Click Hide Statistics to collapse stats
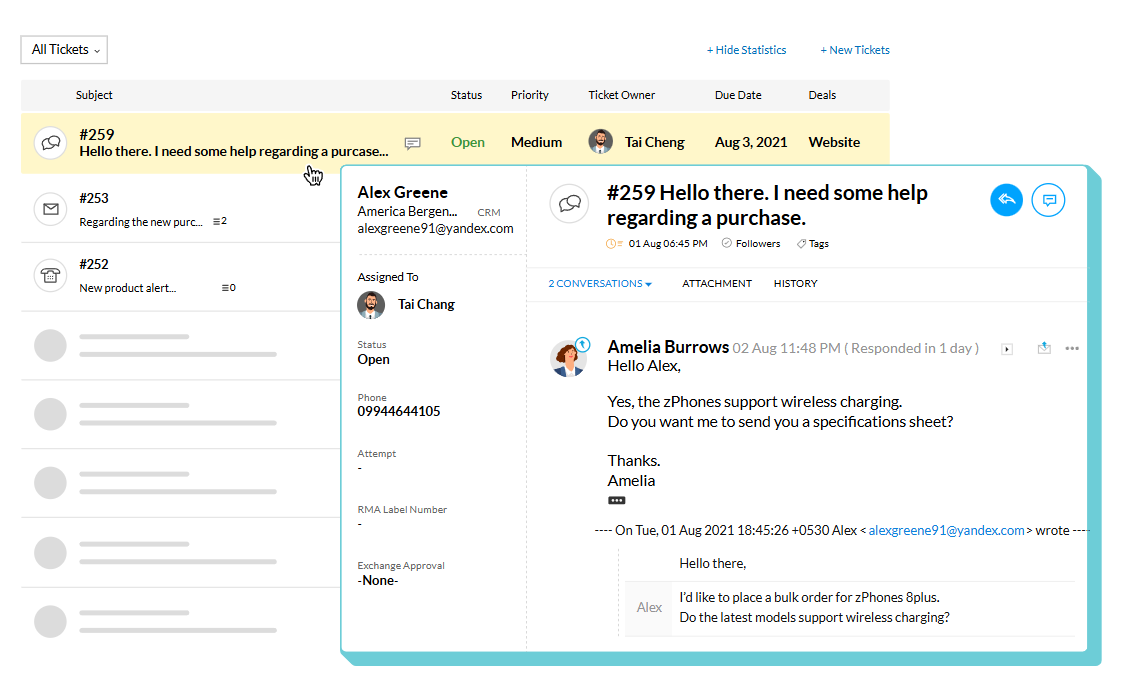Screen dimensions: 1125x689 coord(746,49)
